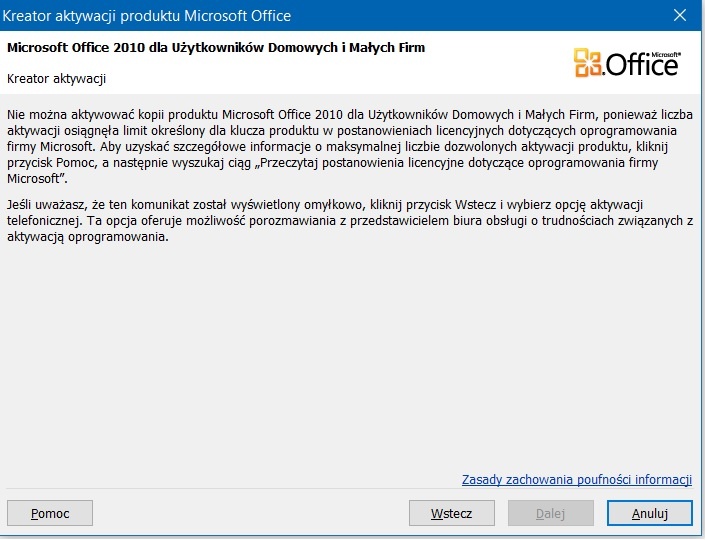Viewport: 706px width, 540px height.
Task: Click the Pomoc help button
Action: pyautogui.click(x=50, y=513)
